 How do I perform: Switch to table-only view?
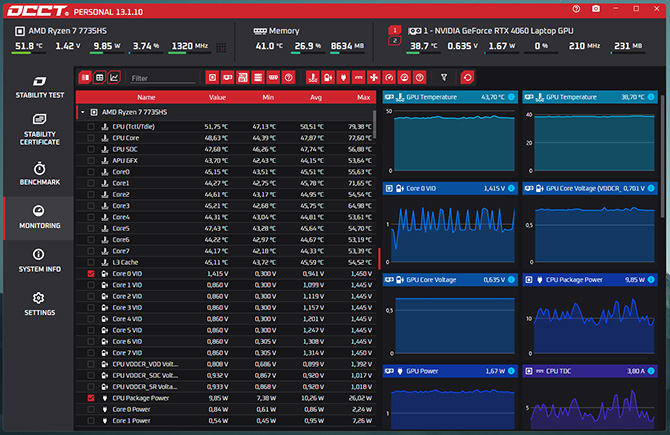click(x=100, y=77)
